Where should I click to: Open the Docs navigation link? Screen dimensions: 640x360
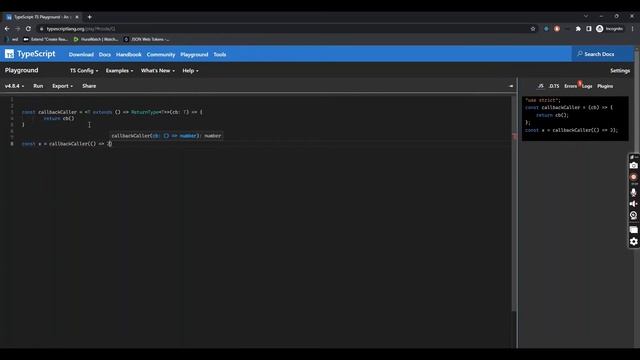[x=104, y=54]
